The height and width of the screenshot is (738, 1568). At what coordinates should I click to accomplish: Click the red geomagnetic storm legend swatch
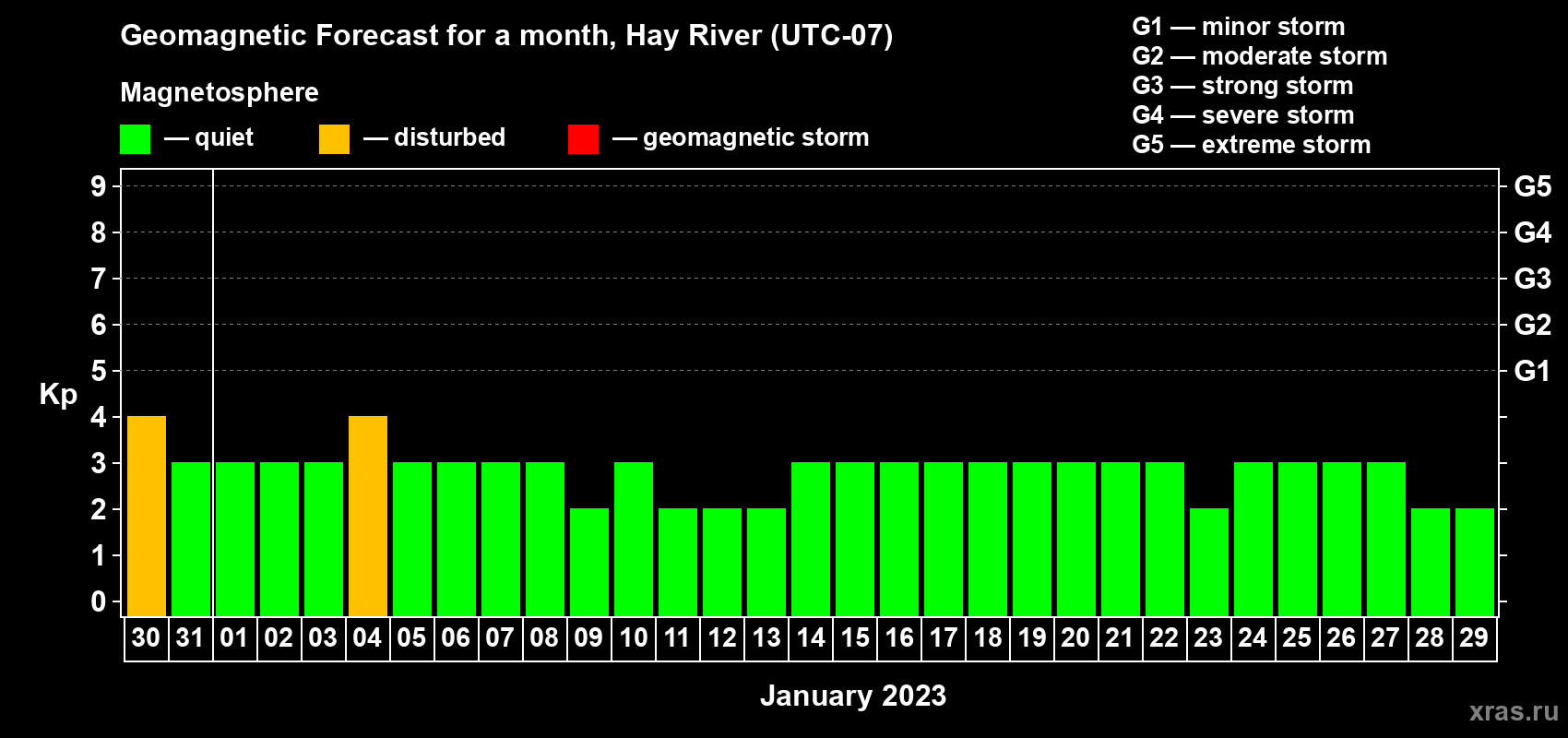(583, 139)
